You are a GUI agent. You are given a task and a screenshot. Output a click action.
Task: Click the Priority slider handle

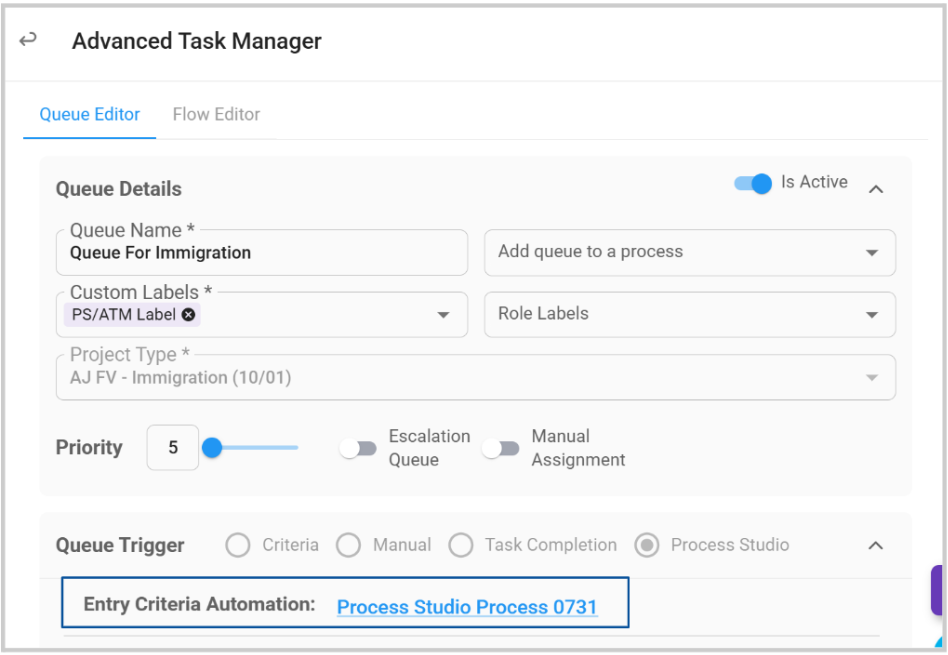pos(212,448)
